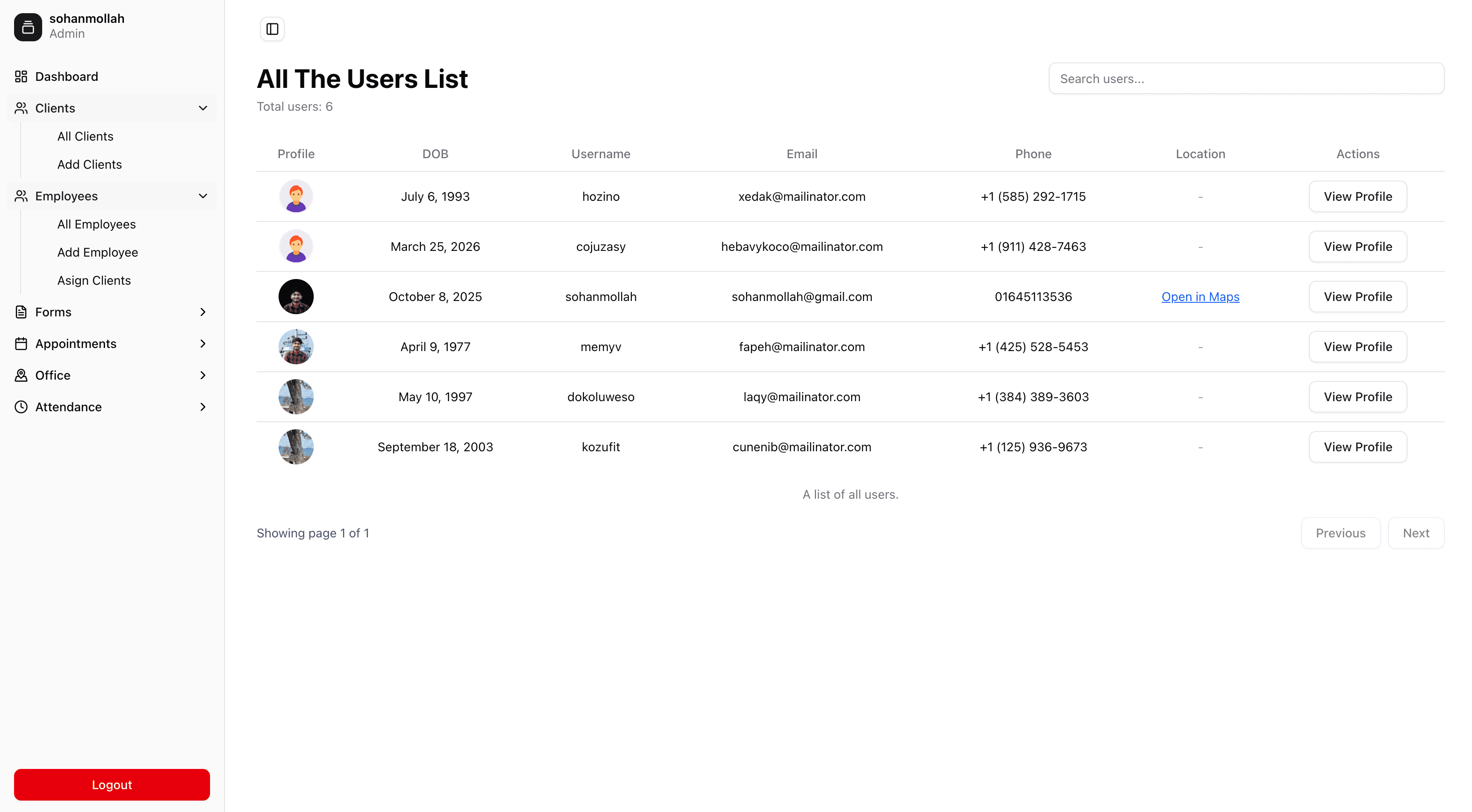Open the All Employees menu item
The image size is (1472, 812).
[x=96, y=224]
